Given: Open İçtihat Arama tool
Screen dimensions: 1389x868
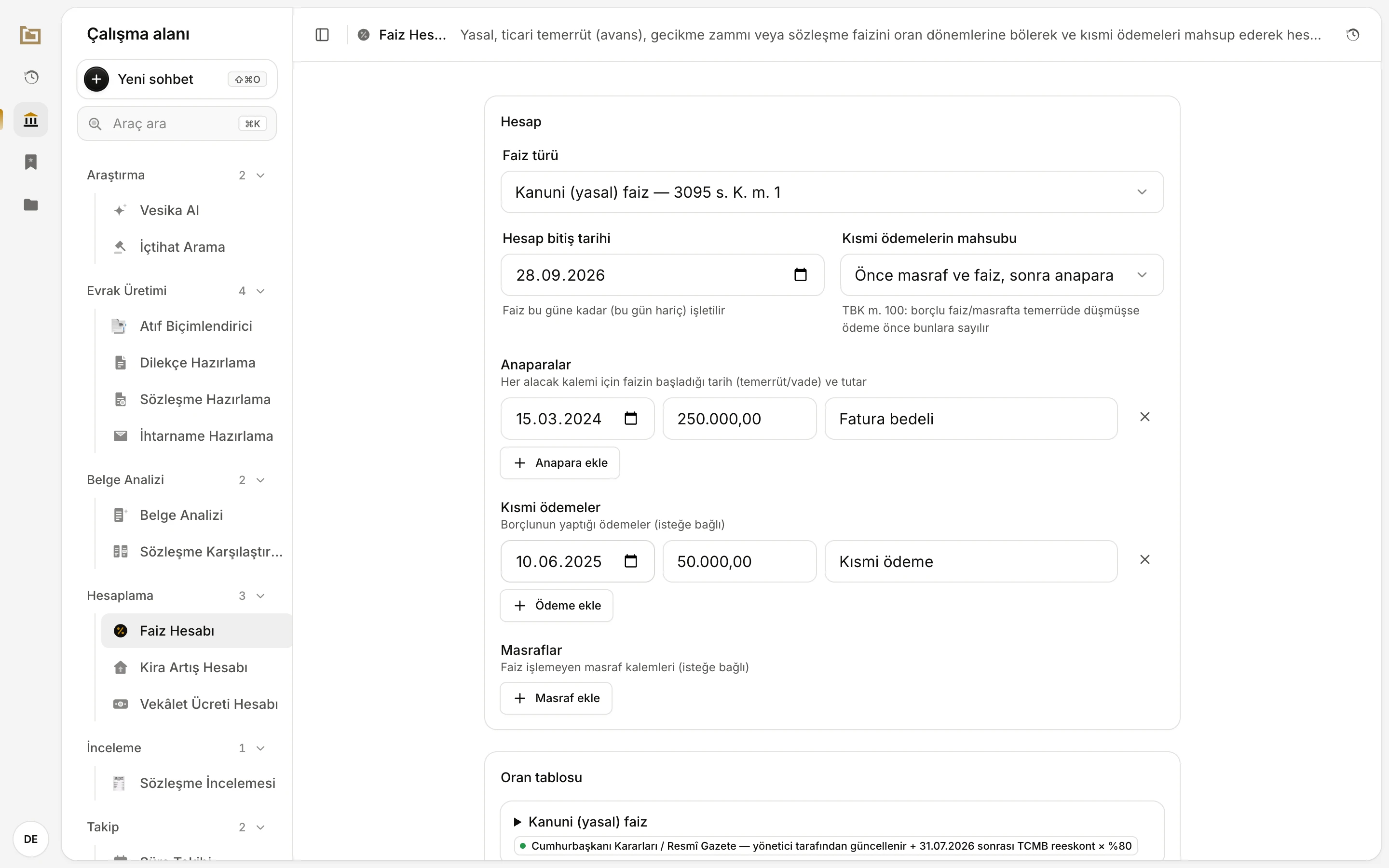Looking at the screenshot, I should tap(196, 247).
